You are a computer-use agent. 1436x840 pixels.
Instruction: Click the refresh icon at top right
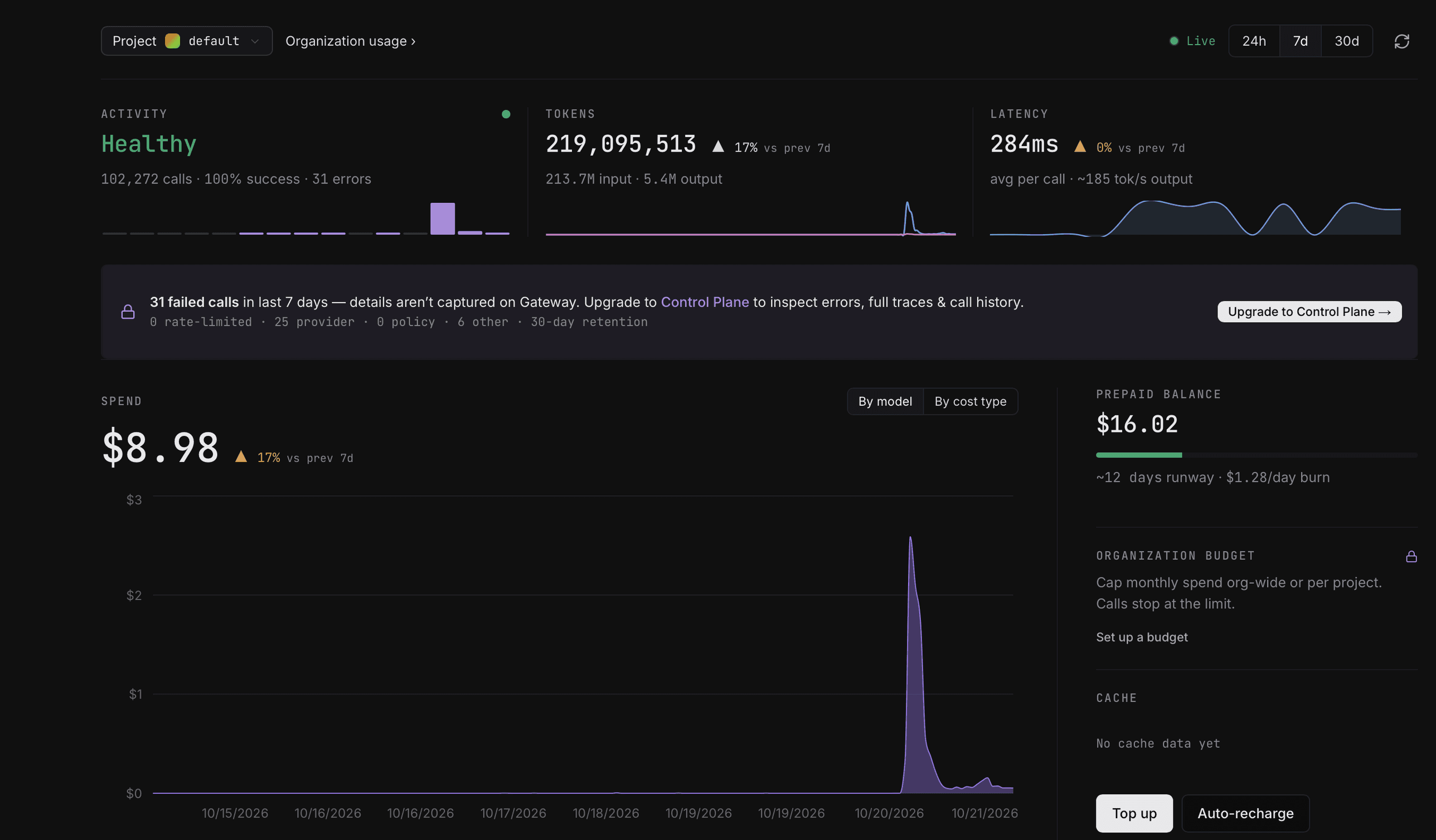[1401, 41]
